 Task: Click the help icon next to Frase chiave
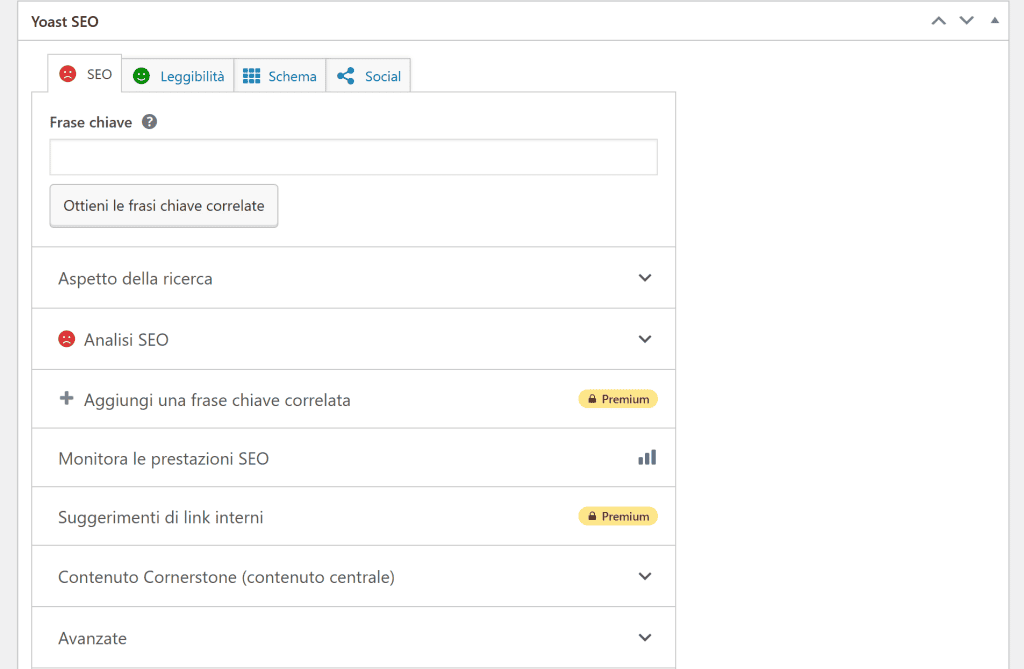[150, 122]
